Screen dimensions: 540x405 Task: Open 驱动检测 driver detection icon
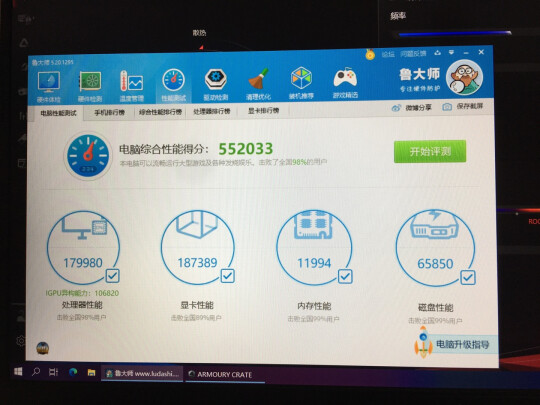tap(216, 84)
